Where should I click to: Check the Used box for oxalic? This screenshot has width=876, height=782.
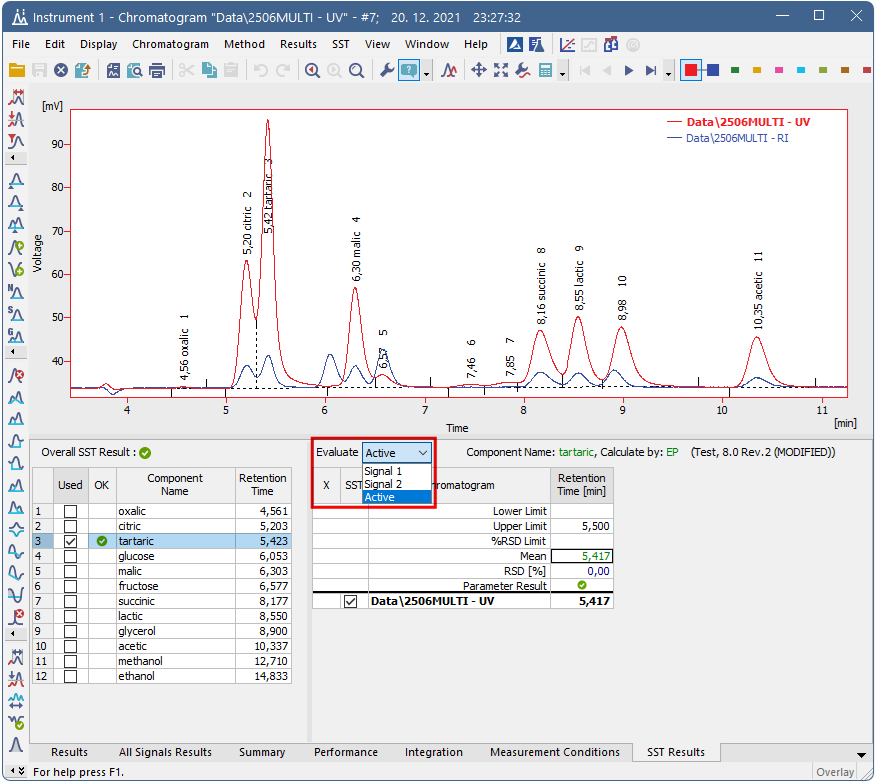coord(70,512)
